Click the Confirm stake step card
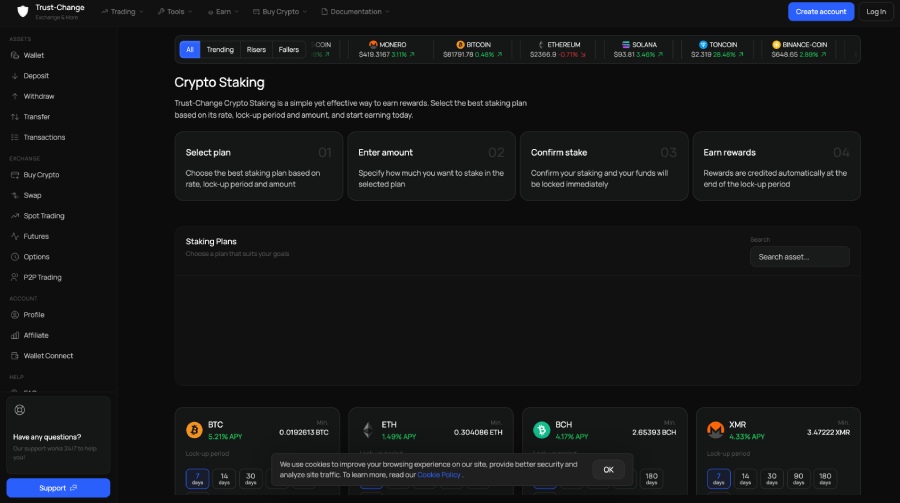The width and height of the screenshot is (900, 503). pyautogui.click(x=604, y=166)
